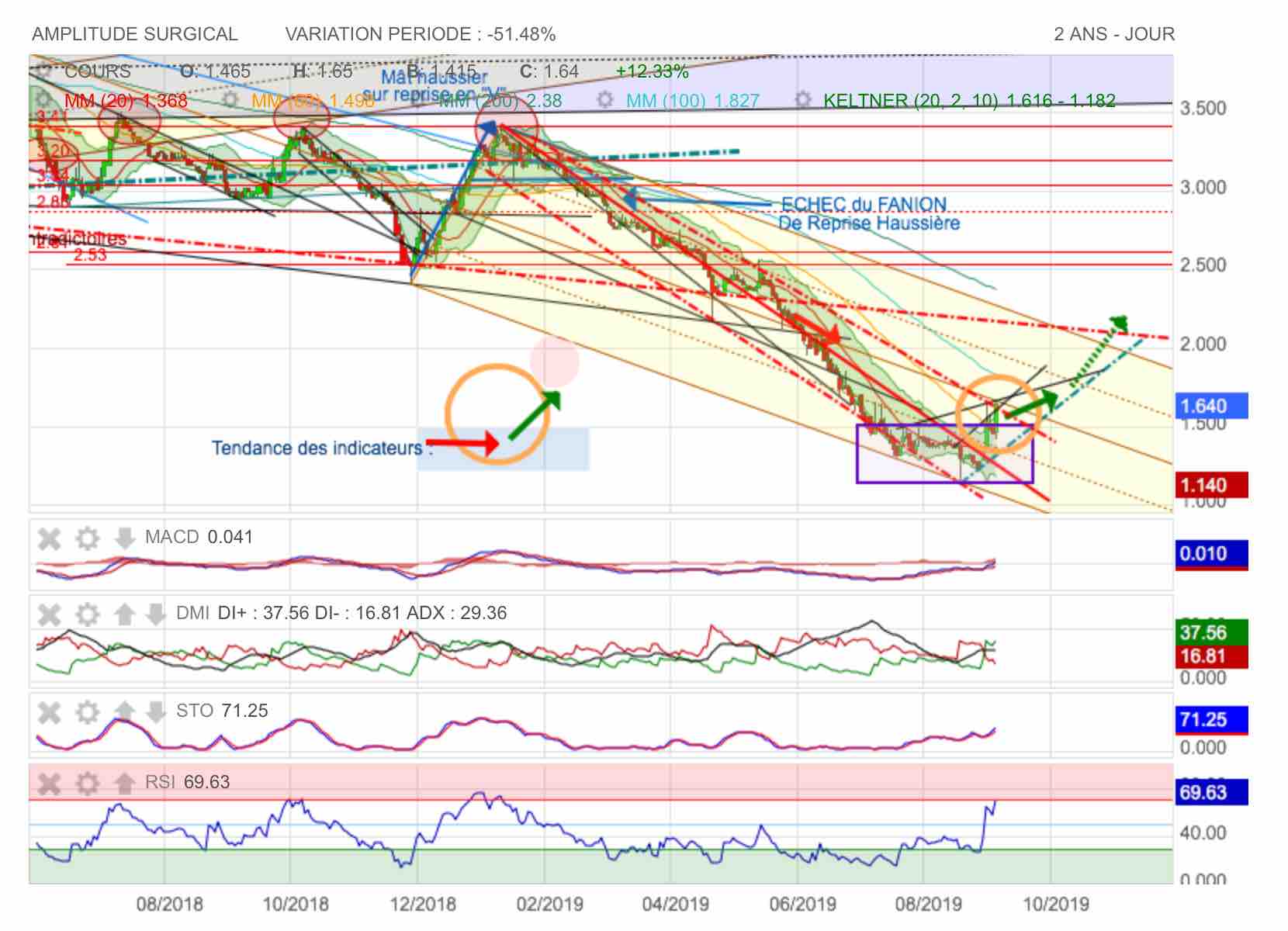
Task: Click the AMPLITUDE SURGICAL title
Action: [x=135, y=34]
